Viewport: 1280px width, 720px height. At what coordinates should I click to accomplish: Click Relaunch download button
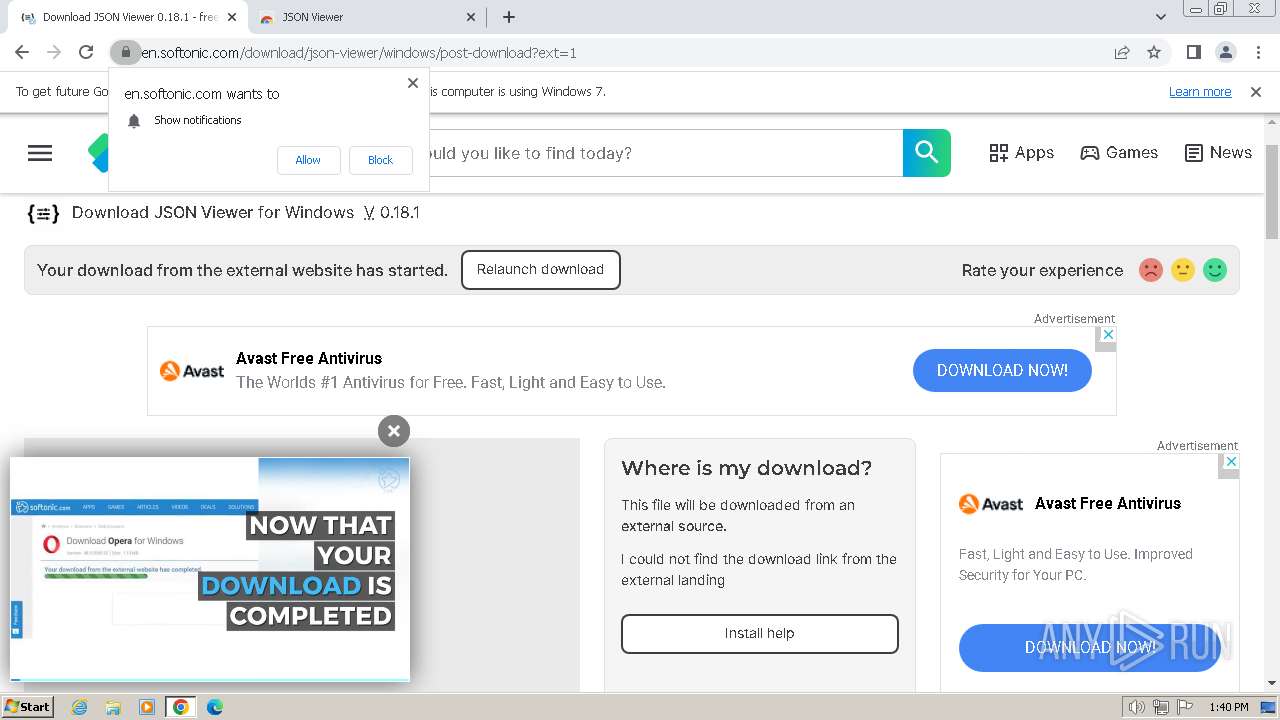(541, 270)
